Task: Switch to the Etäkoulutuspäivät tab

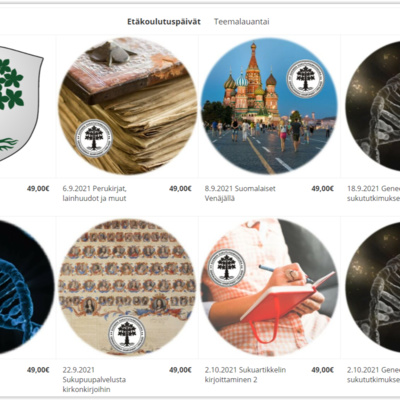Action: coord(164,22)
